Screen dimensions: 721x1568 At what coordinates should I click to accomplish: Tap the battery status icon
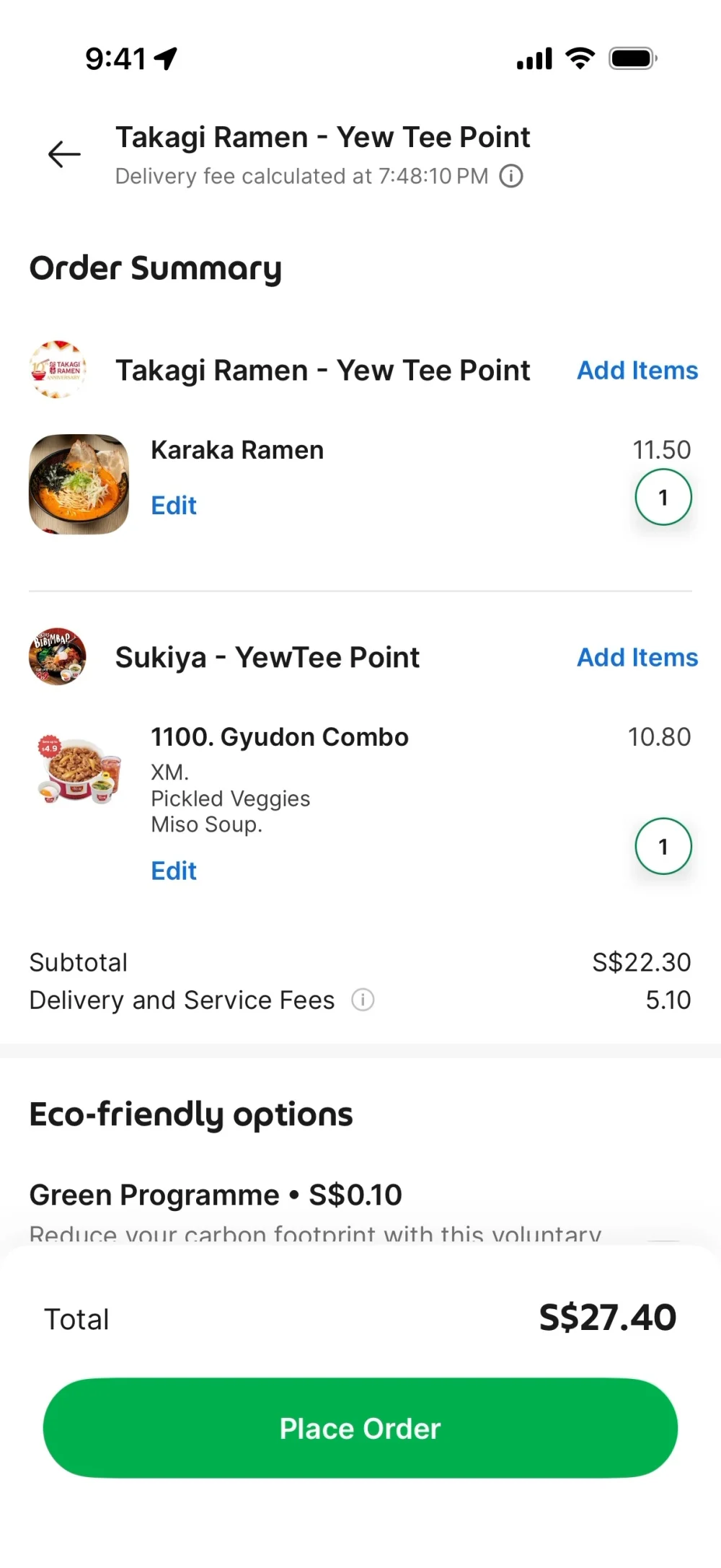point(632,58)
